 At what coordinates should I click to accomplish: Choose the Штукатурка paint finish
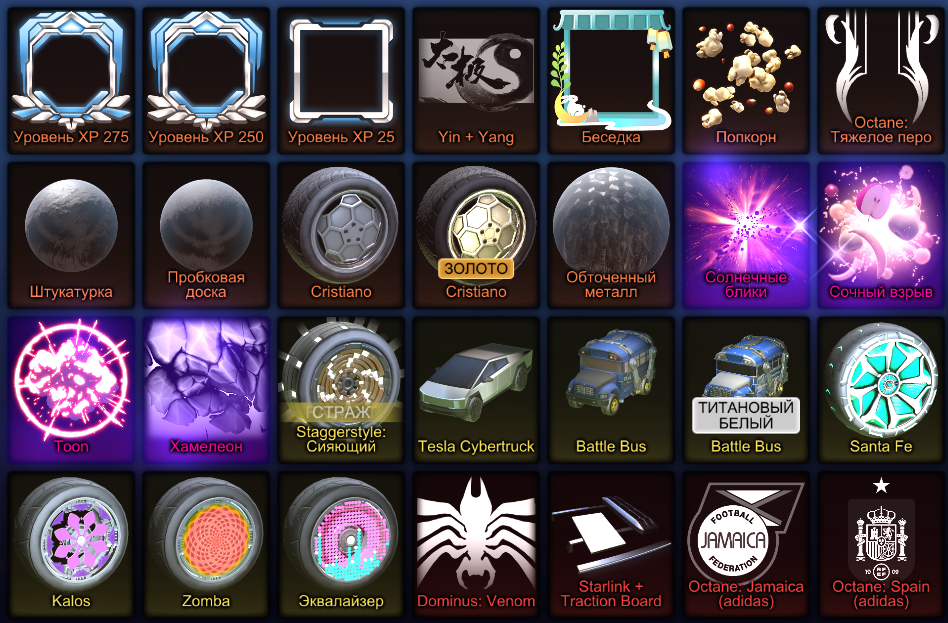(71, 235)
